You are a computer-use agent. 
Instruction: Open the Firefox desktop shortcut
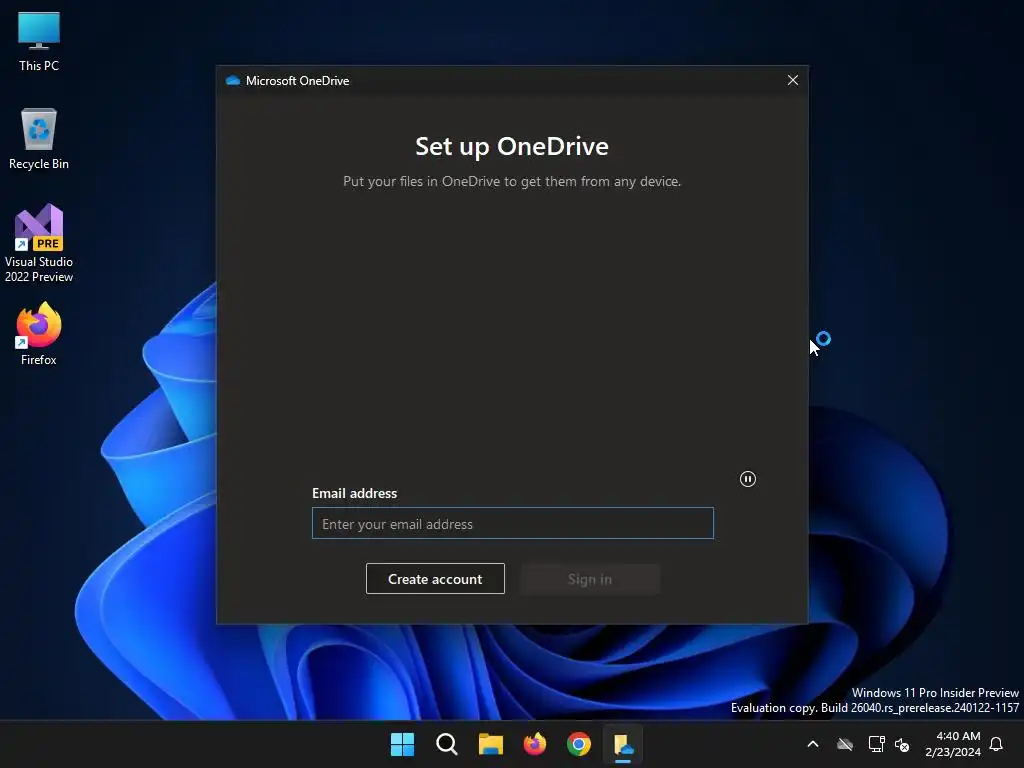pyautogui.click(x=39, y=334)
